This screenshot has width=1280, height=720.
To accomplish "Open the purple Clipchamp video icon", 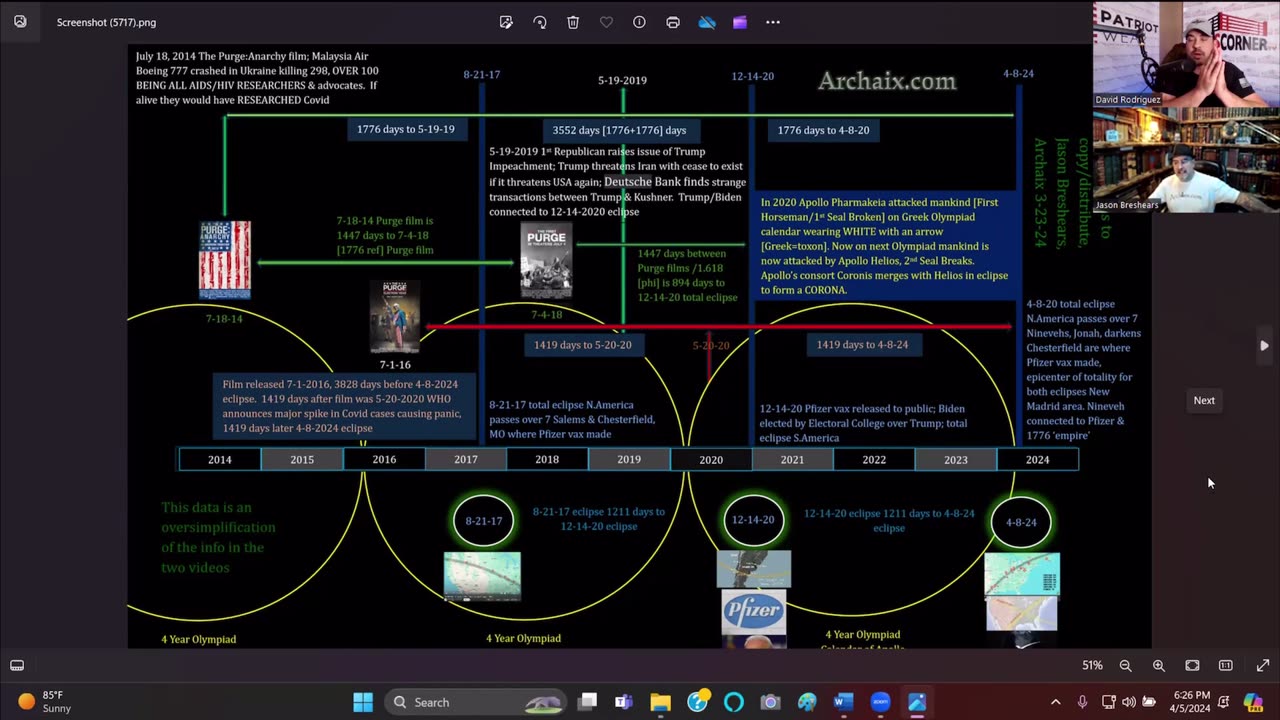I will (x=740, y=22).
